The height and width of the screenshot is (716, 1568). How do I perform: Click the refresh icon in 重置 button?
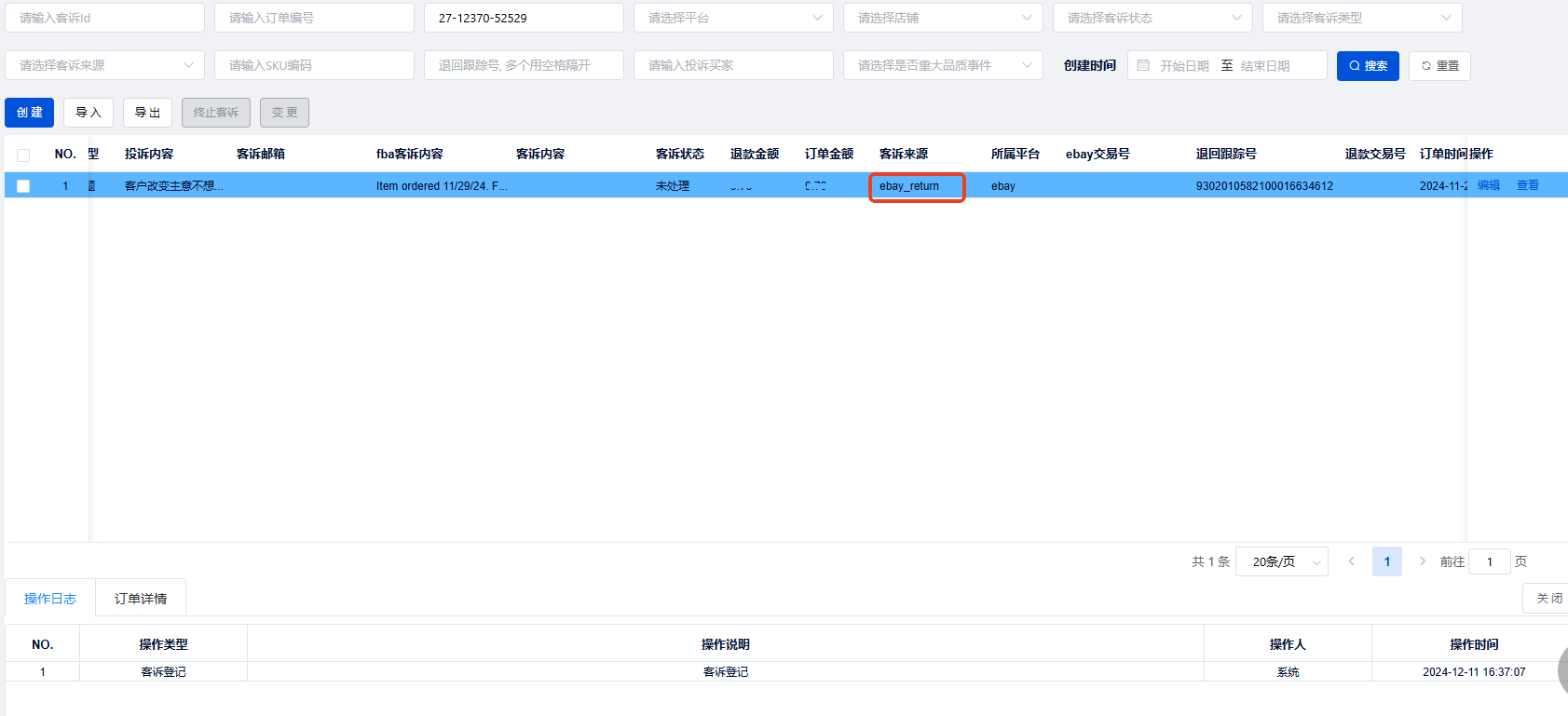(x=1426, y=66)
